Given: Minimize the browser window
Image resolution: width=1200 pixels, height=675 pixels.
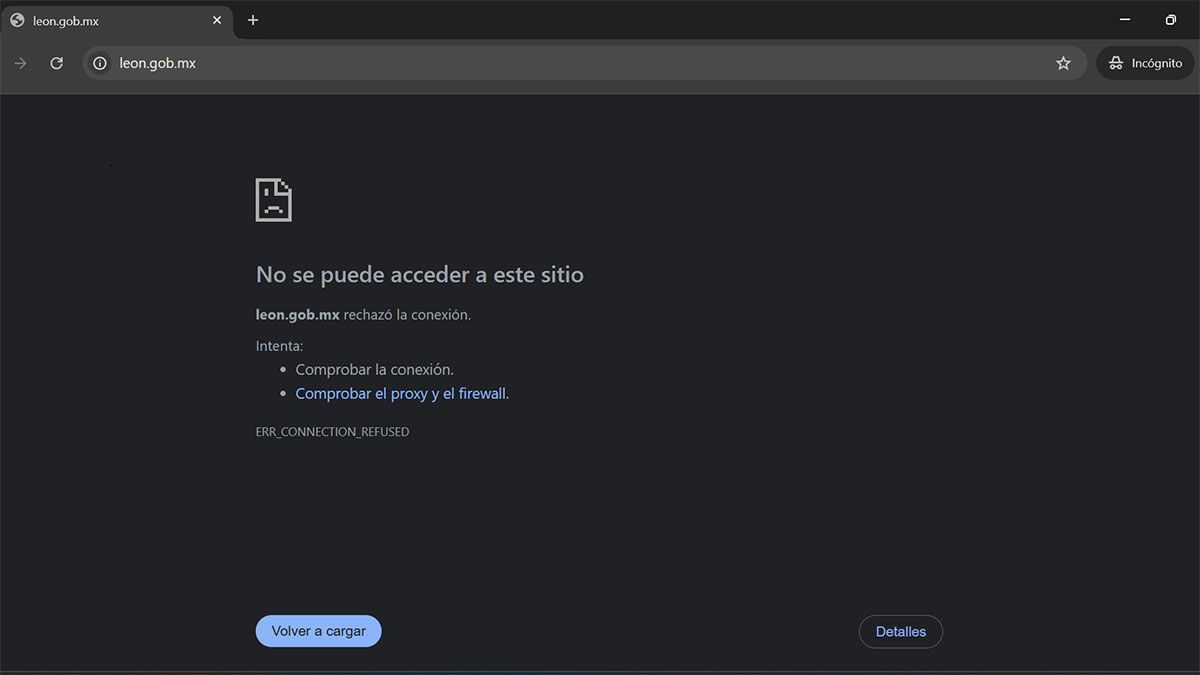Looking at the screenshot, I should click(1125, 20).
